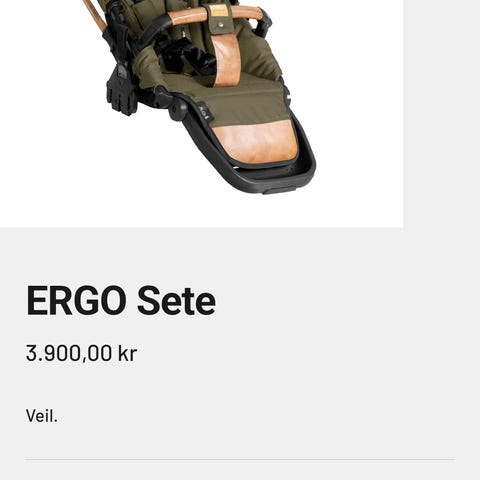This screenshot has width=480, height=480.
Task: Click the tan label patch on bumper strap
Action: pos(217,11)
